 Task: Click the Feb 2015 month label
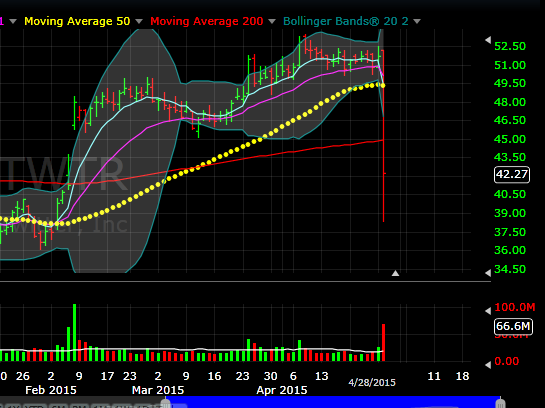point(51,390)
